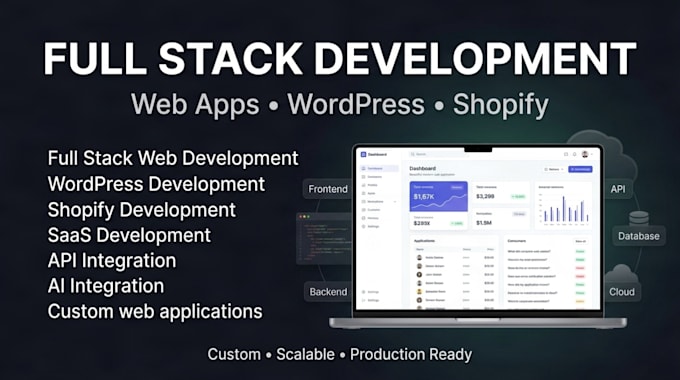Click the blue $1,67K revenue card
Viewport: 680px width, 380px height.
439,196
